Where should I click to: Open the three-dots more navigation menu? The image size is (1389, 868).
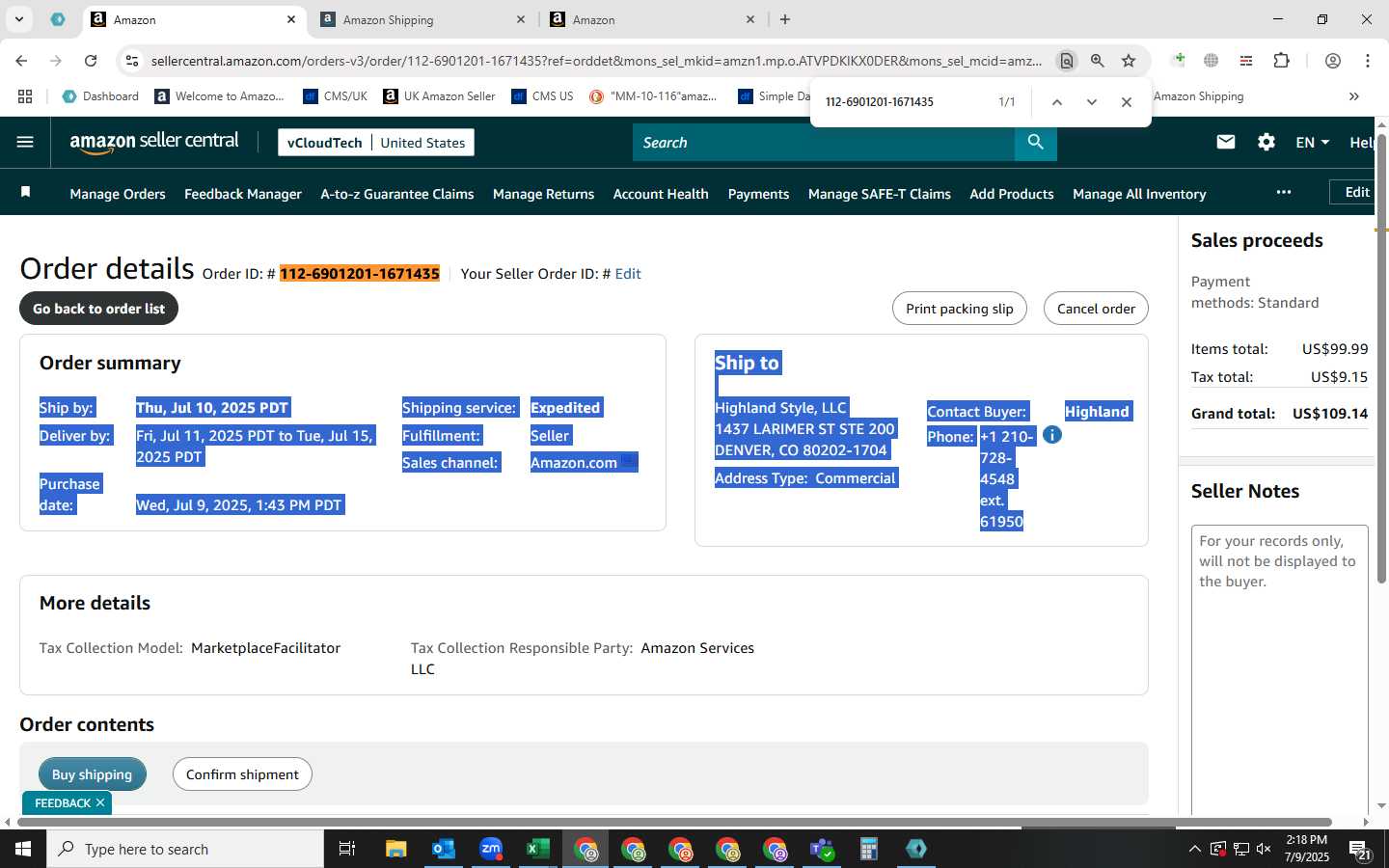[1283, 192]
